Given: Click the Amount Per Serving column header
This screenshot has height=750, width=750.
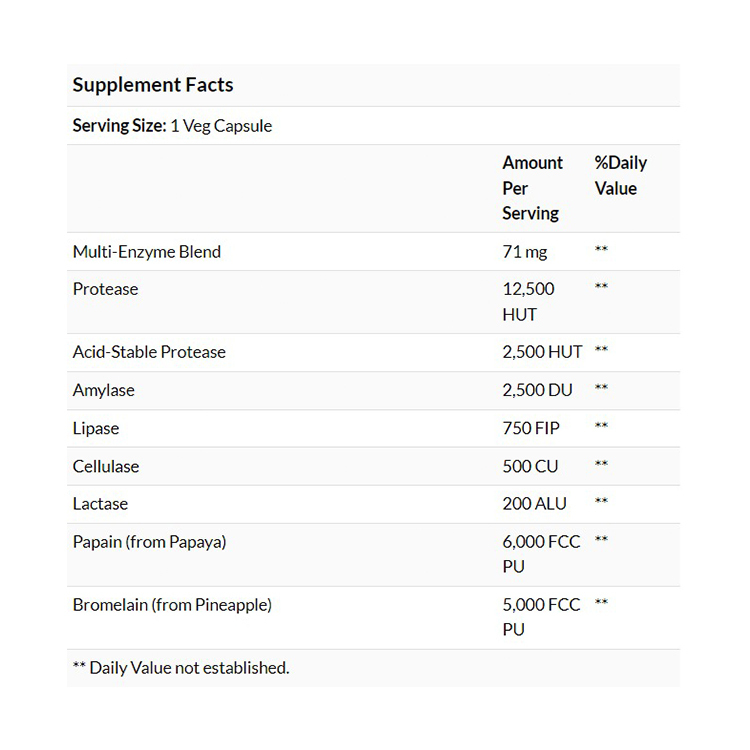Looking at the screenshot, I should [532, 188].
